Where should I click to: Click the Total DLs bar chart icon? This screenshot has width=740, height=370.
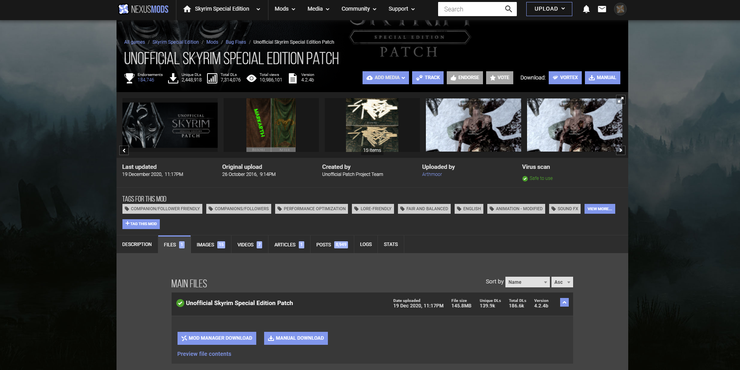(212, 78)
